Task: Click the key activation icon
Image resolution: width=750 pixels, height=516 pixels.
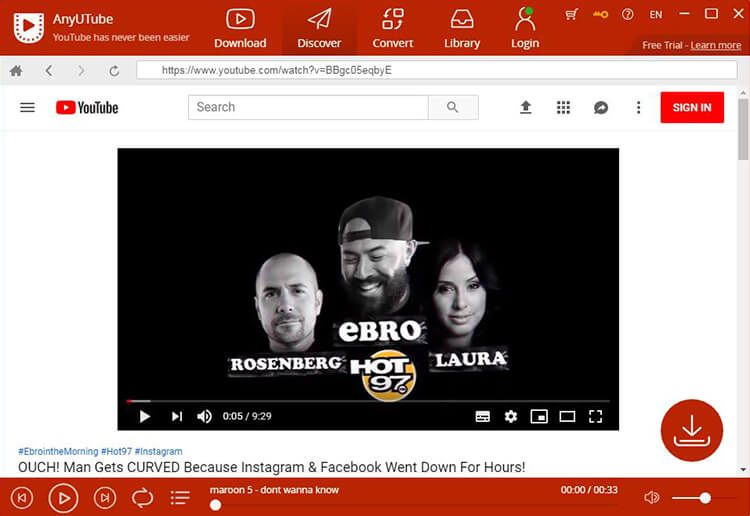Action: click(x=600, y=14)
